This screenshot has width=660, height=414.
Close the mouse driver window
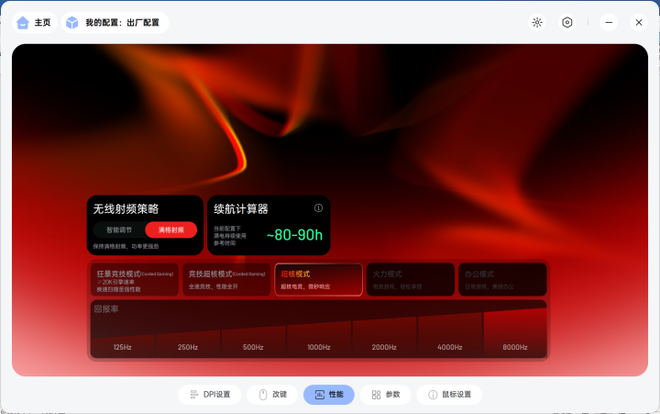(639, 22)
